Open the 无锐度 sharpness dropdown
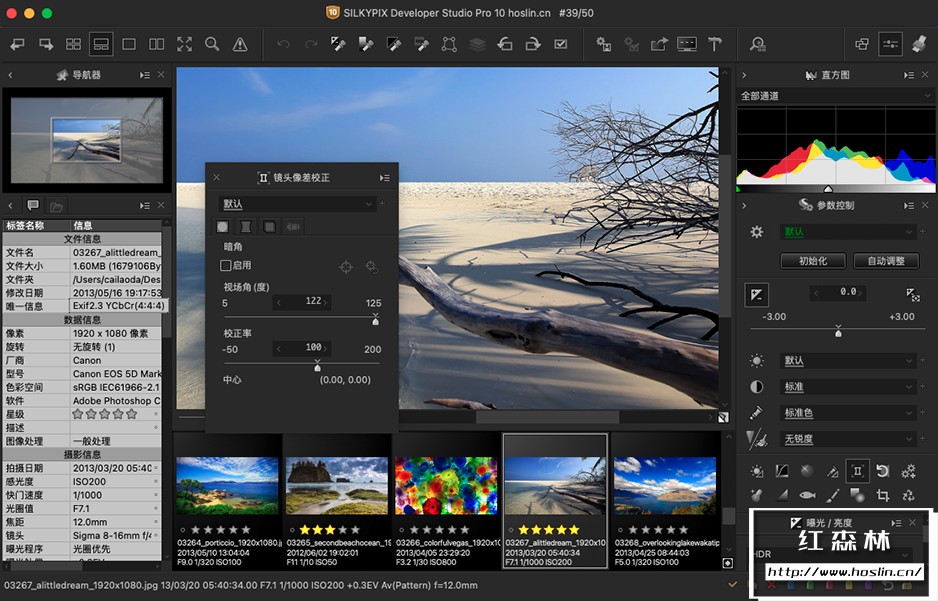This screenshot has width=938, height=601. 847,439
